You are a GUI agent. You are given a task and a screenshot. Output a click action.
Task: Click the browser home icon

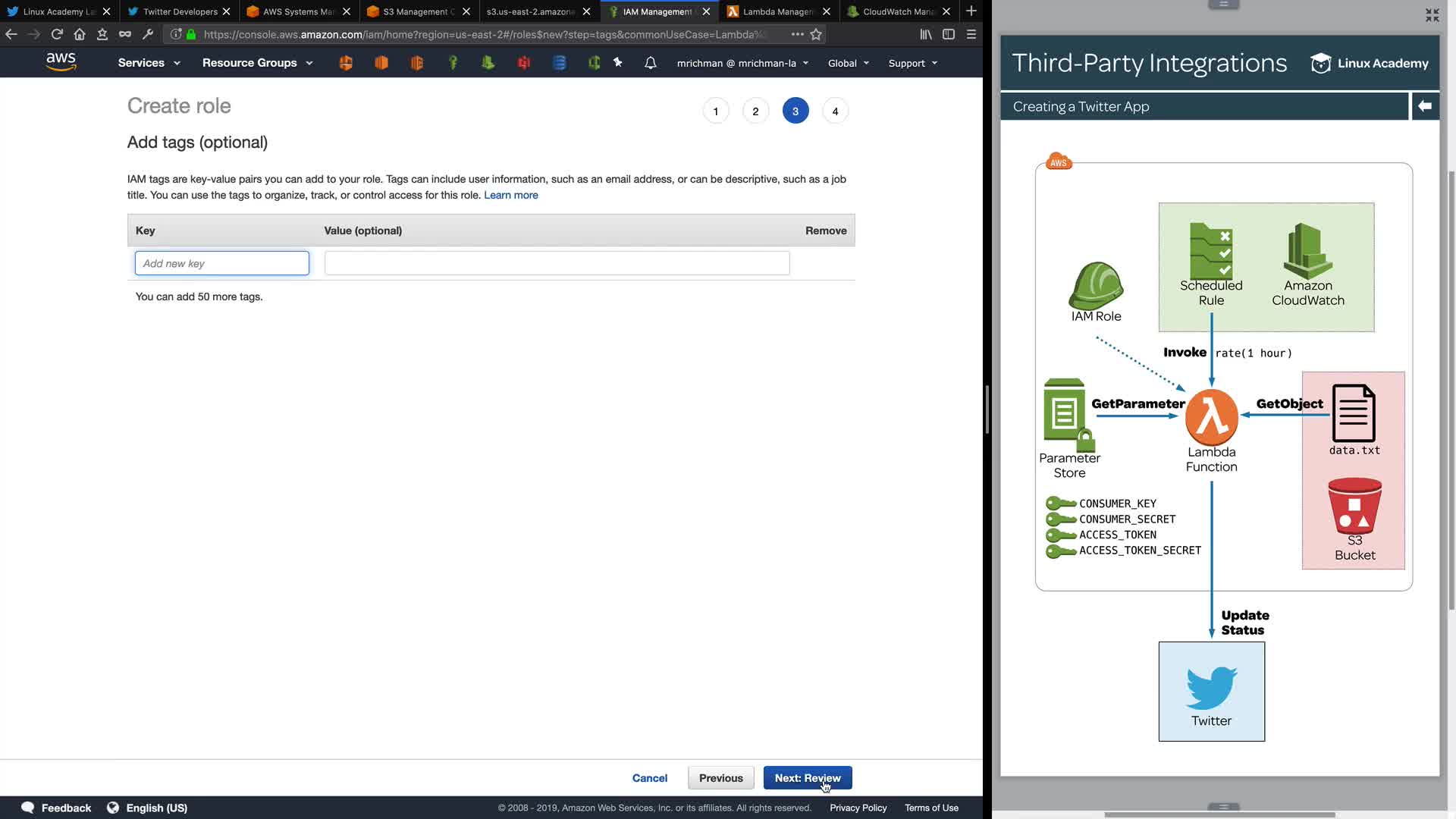[80, 34]
